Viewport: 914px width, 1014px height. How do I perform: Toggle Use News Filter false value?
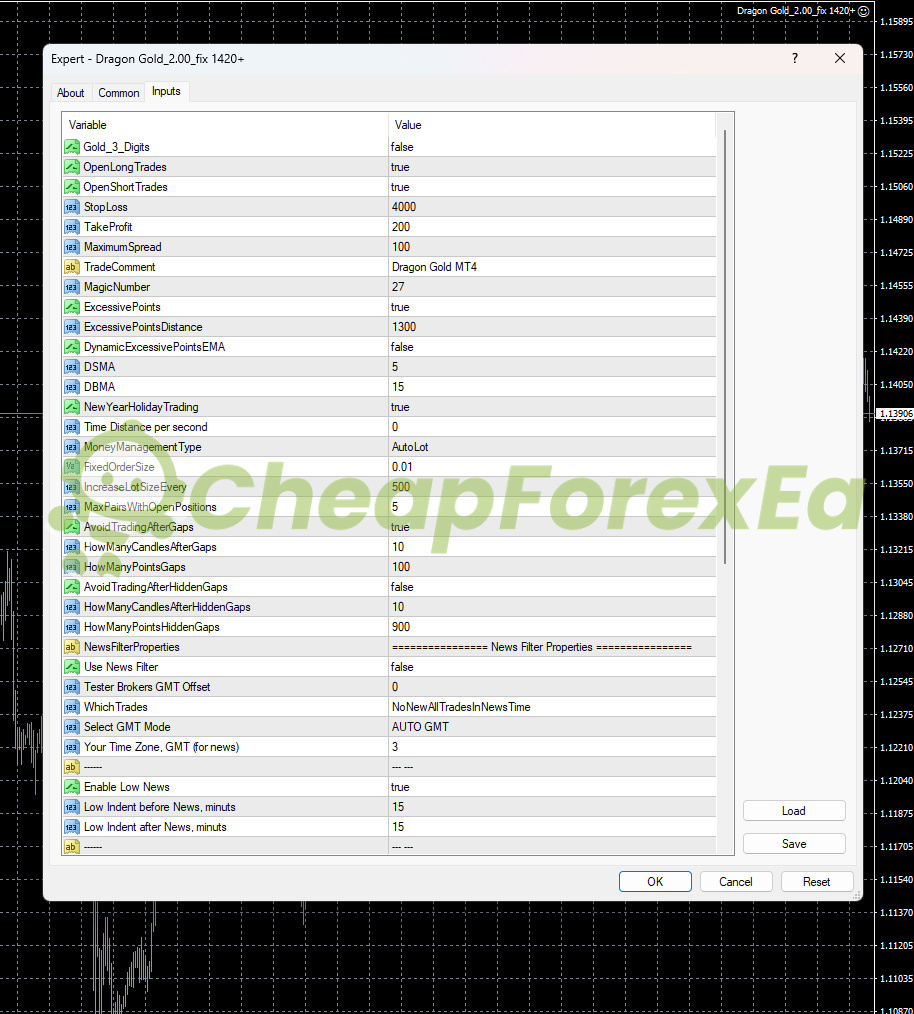(552, 667)
